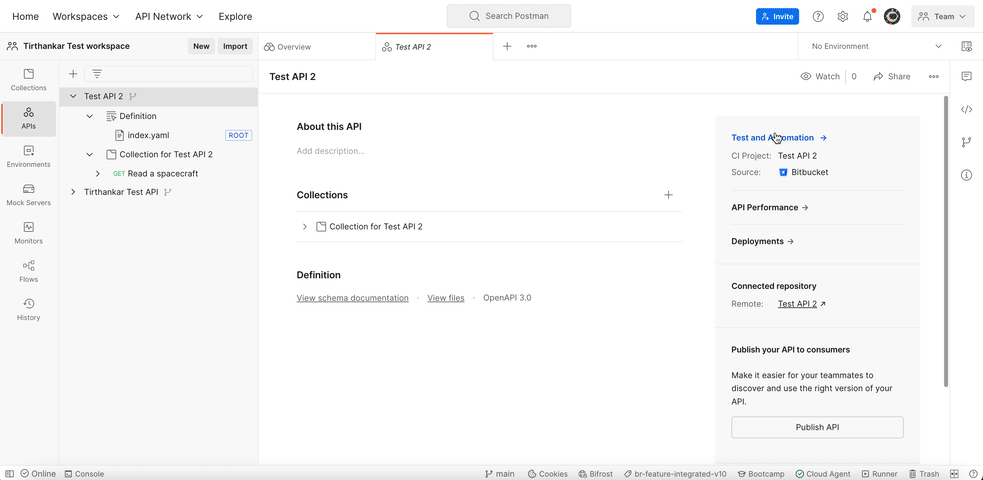Open the Runner in status bar
The image size is (983, 480).
click(x=880, y=474)
